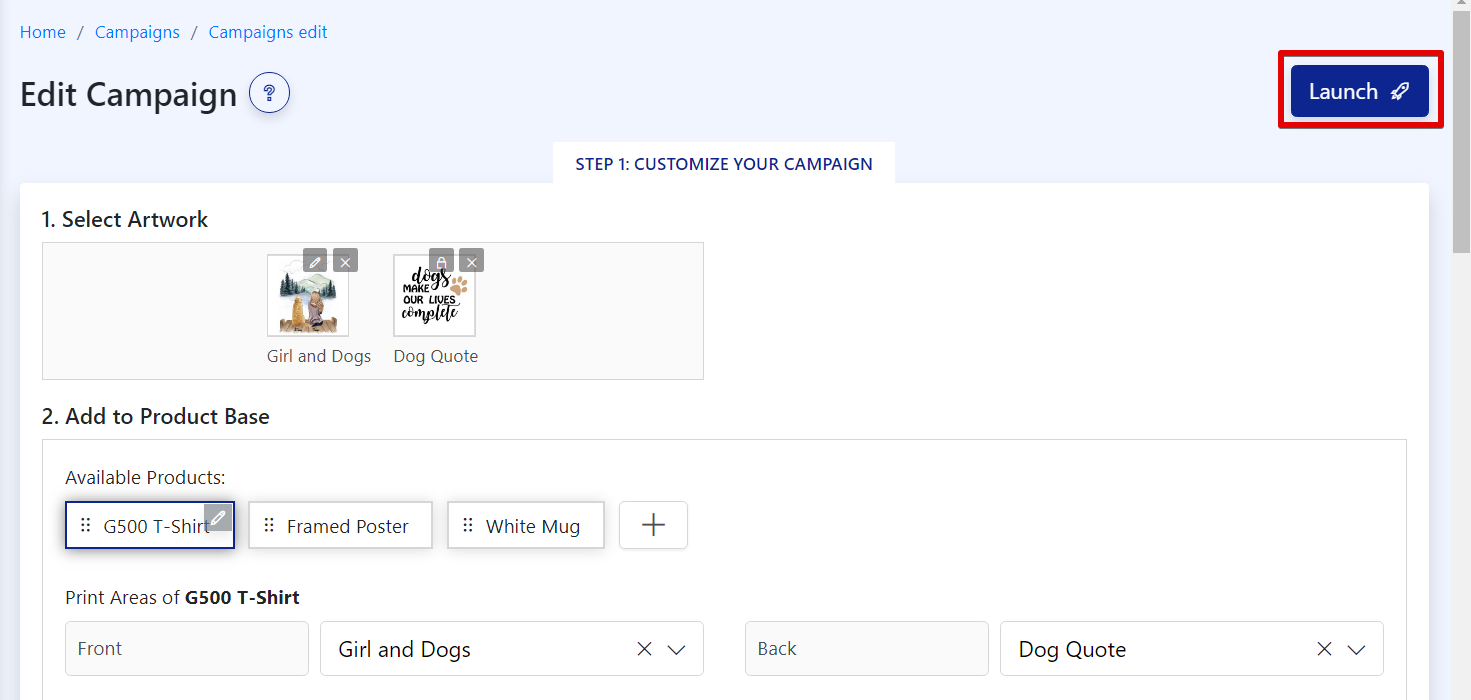Screen dimensions: 1471x700
Task: Add a new product with plus button
Action: 653,525
